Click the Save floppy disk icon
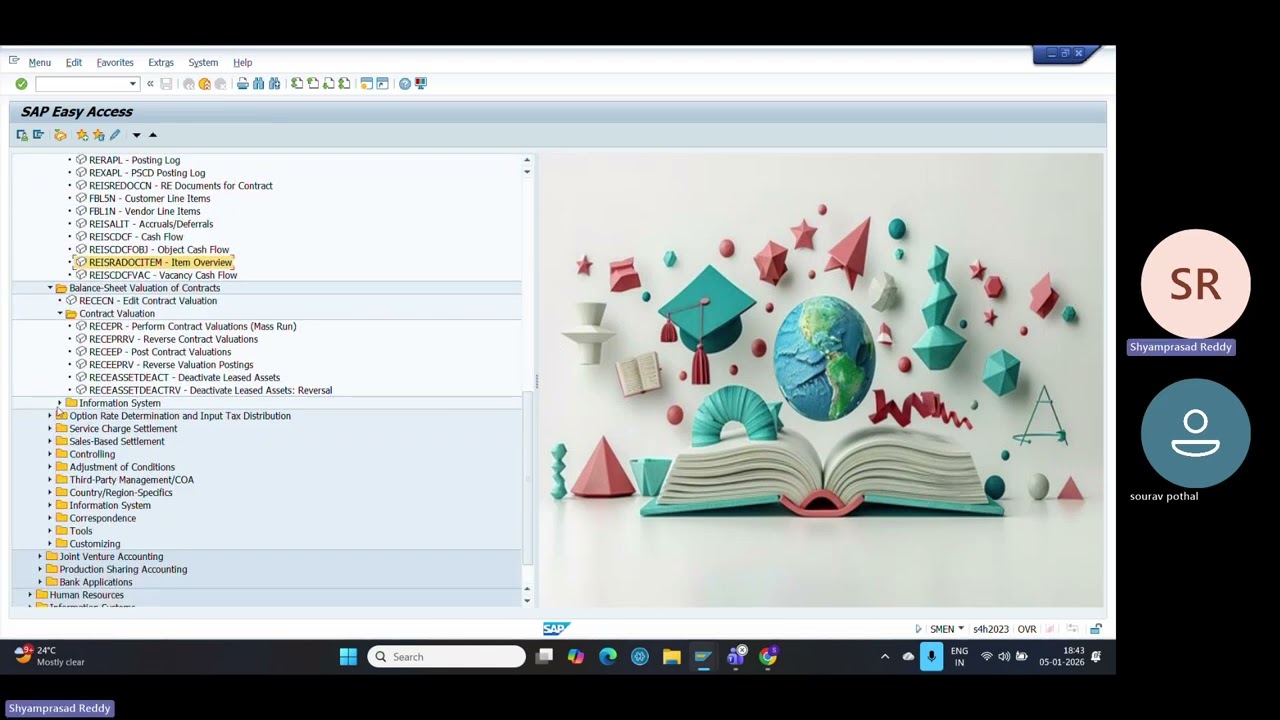 (x=166, y=84)
